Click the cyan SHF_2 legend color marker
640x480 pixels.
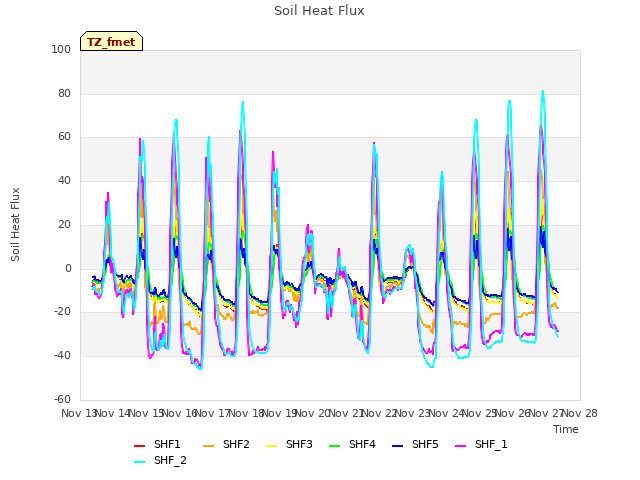[x=140, y=462]
